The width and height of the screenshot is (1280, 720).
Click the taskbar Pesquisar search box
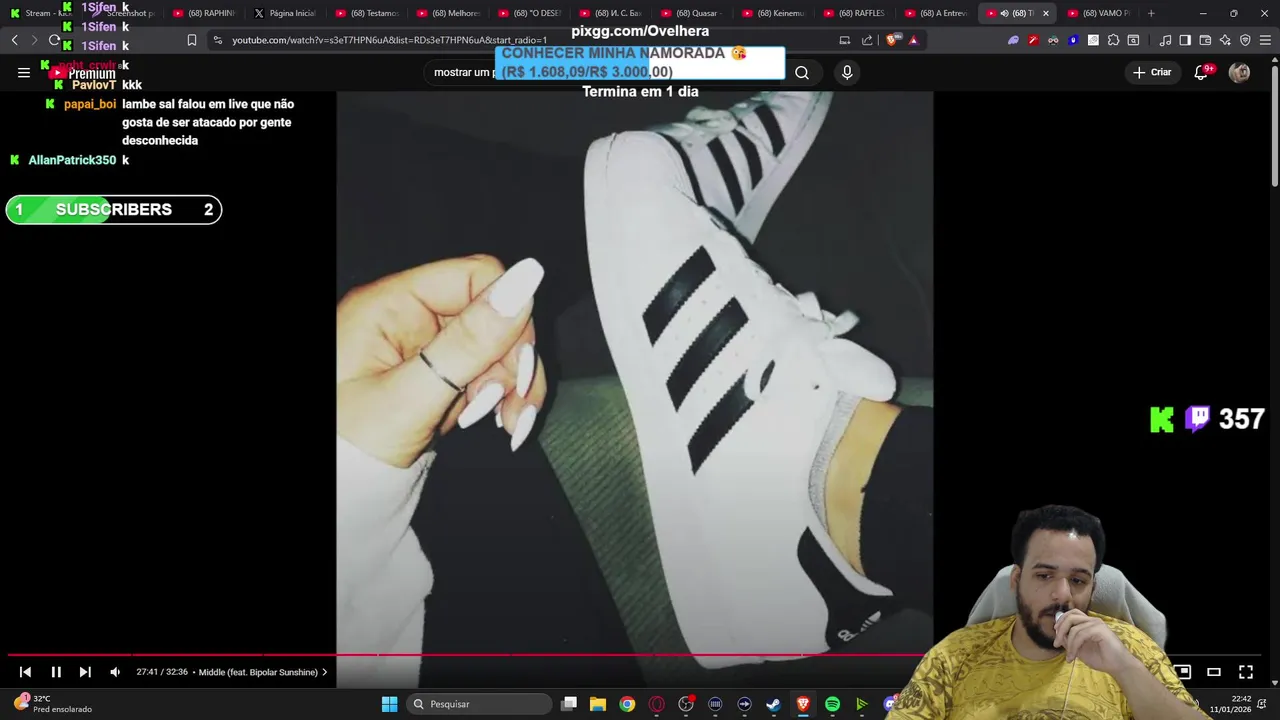(x=479, y=704)
